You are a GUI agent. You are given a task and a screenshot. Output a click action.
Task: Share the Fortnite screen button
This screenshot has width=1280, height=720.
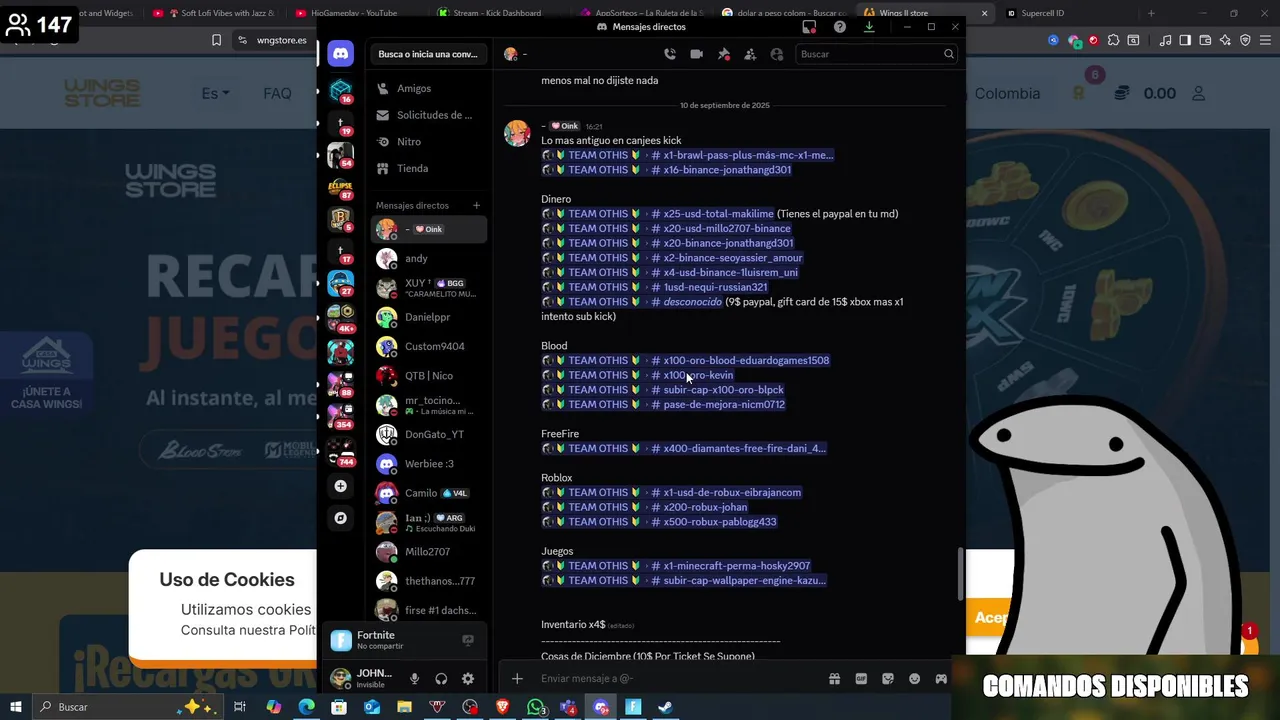pyautogui.click(x=467, y=640)
